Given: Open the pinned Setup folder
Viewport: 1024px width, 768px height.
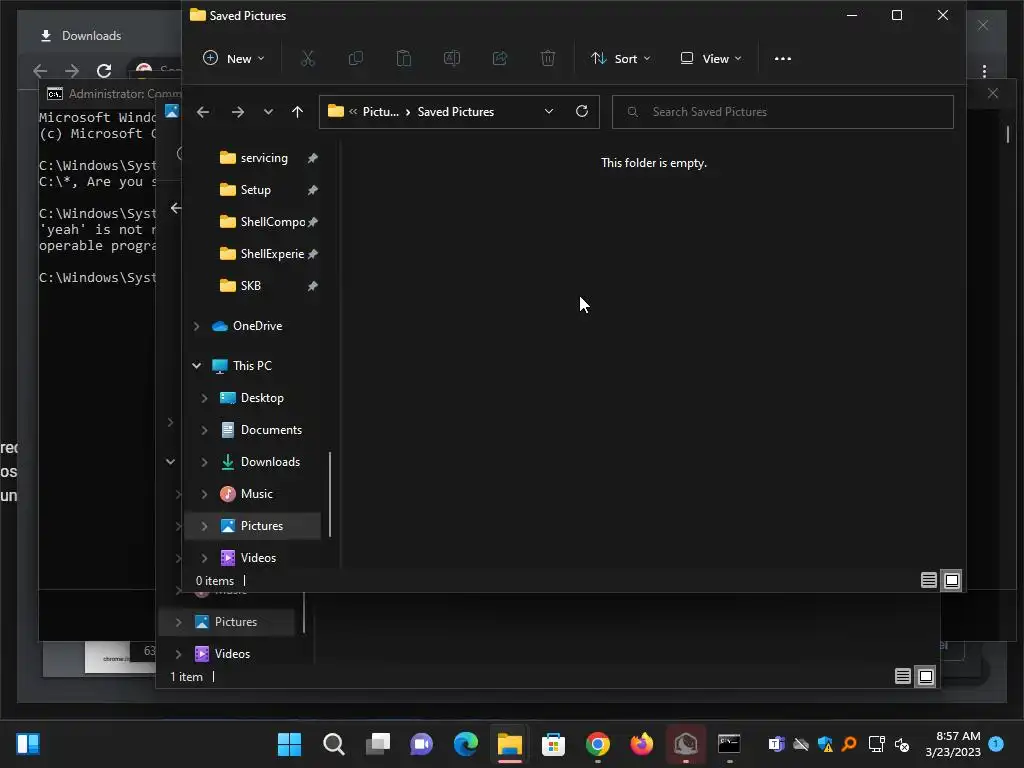Looking at the screenshot, I should 255,190.
